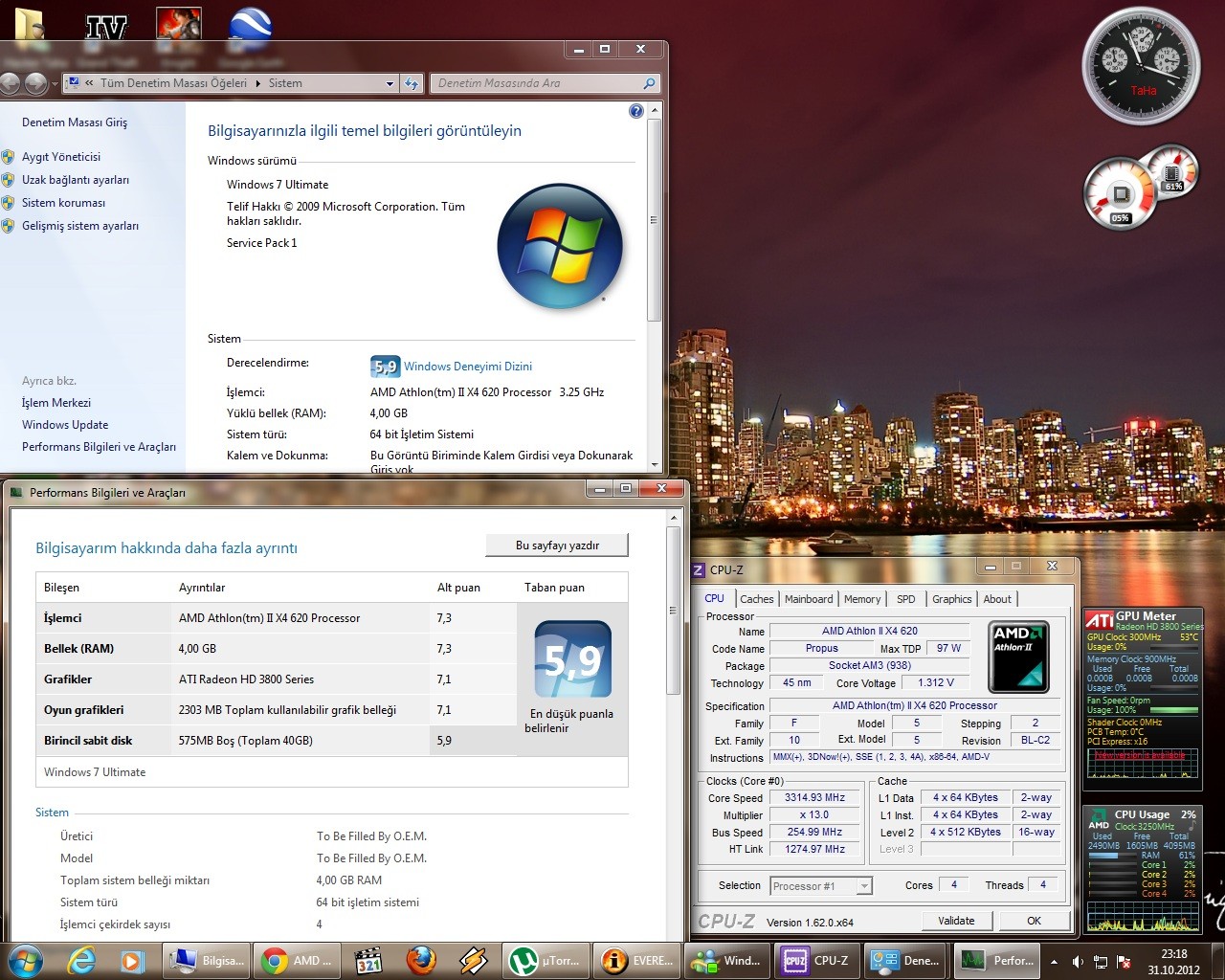Click the CPU meter gauge gadget

coord(1121,195)
